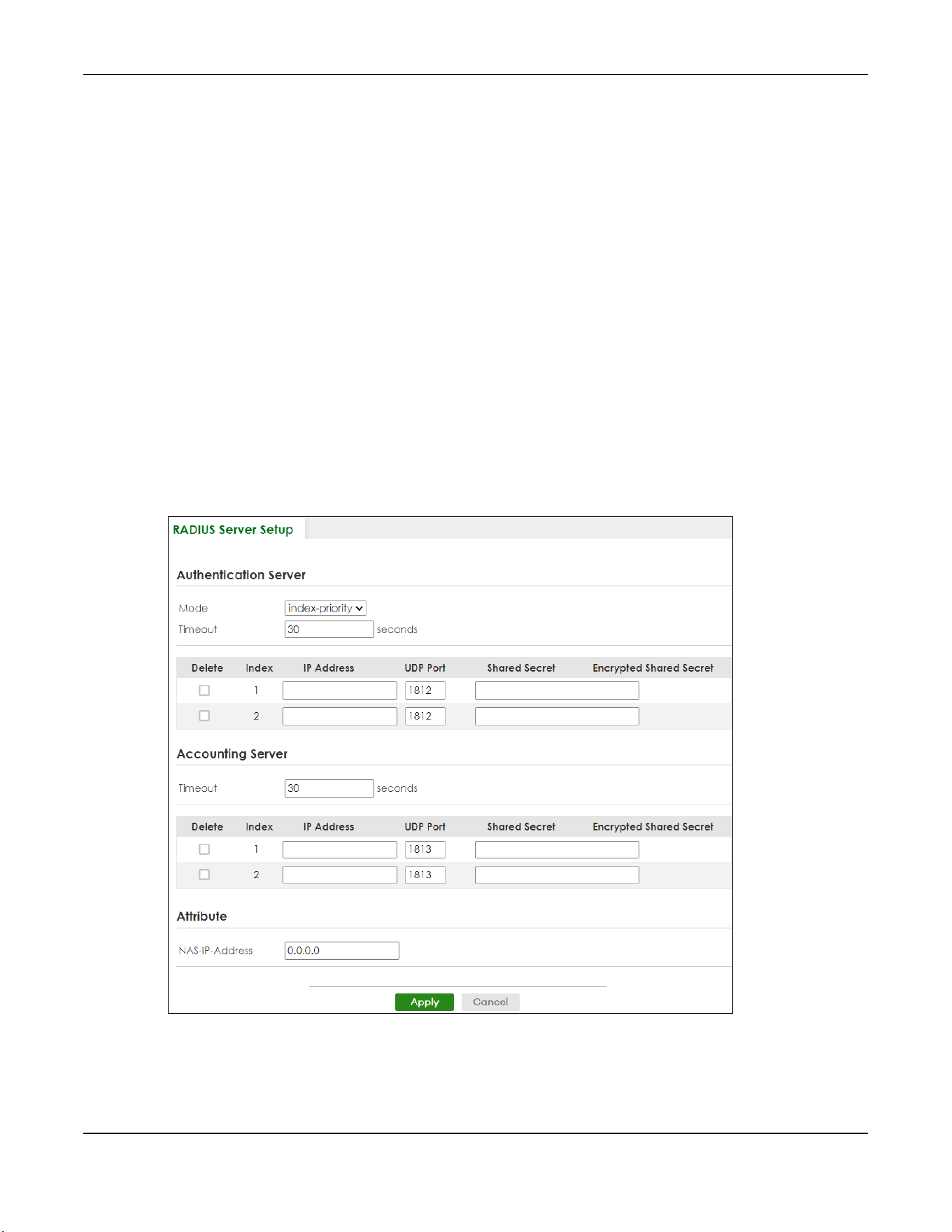952x1232 pixels.
Task: Click the Attribute section heading
Action: coord(201,916)
